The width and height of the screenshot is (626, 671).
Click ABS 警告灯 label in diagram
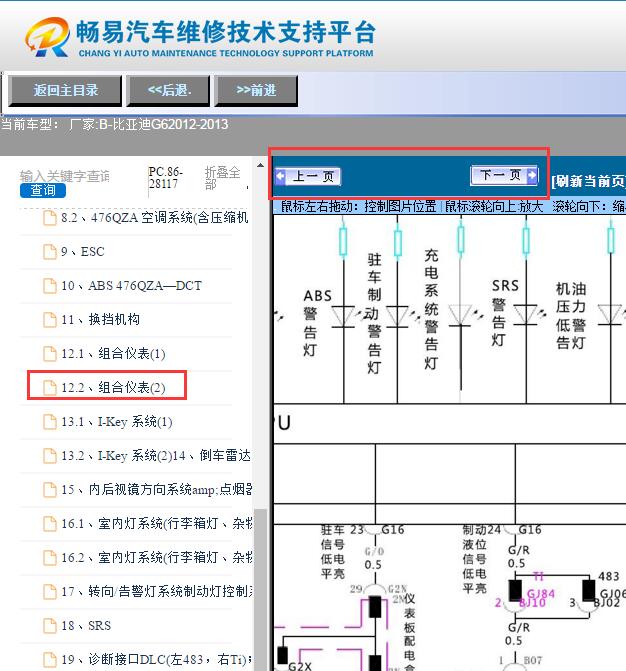(x=316, y=323)
